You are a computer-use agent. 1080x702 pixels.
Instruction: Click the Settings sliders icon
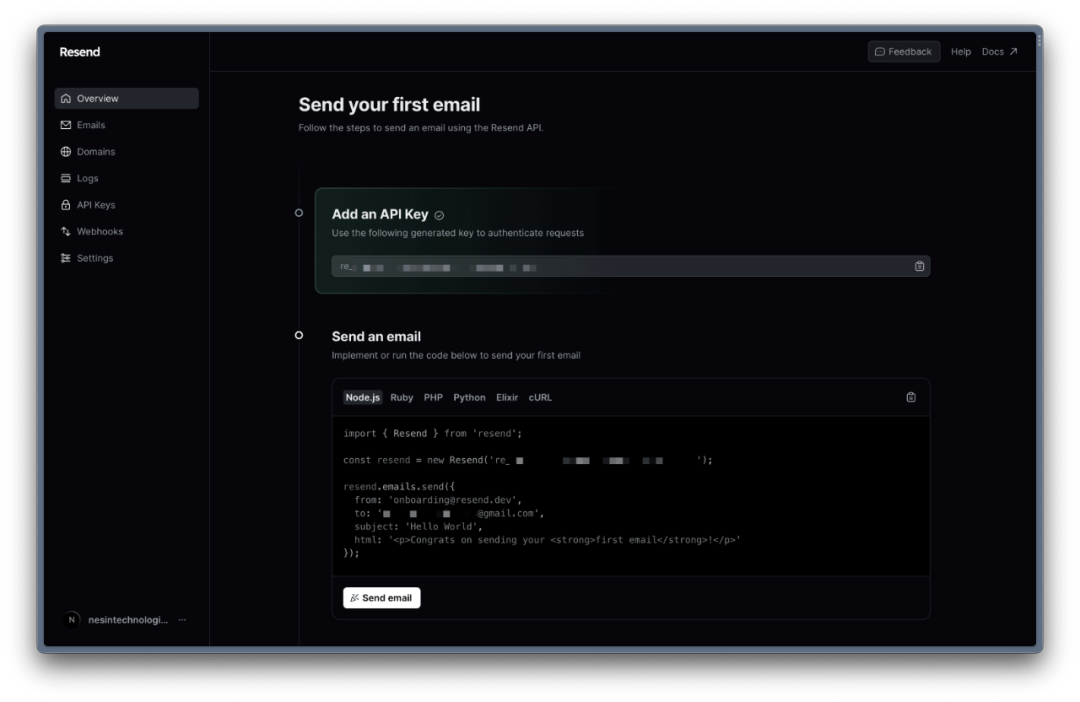click(66, 258)
